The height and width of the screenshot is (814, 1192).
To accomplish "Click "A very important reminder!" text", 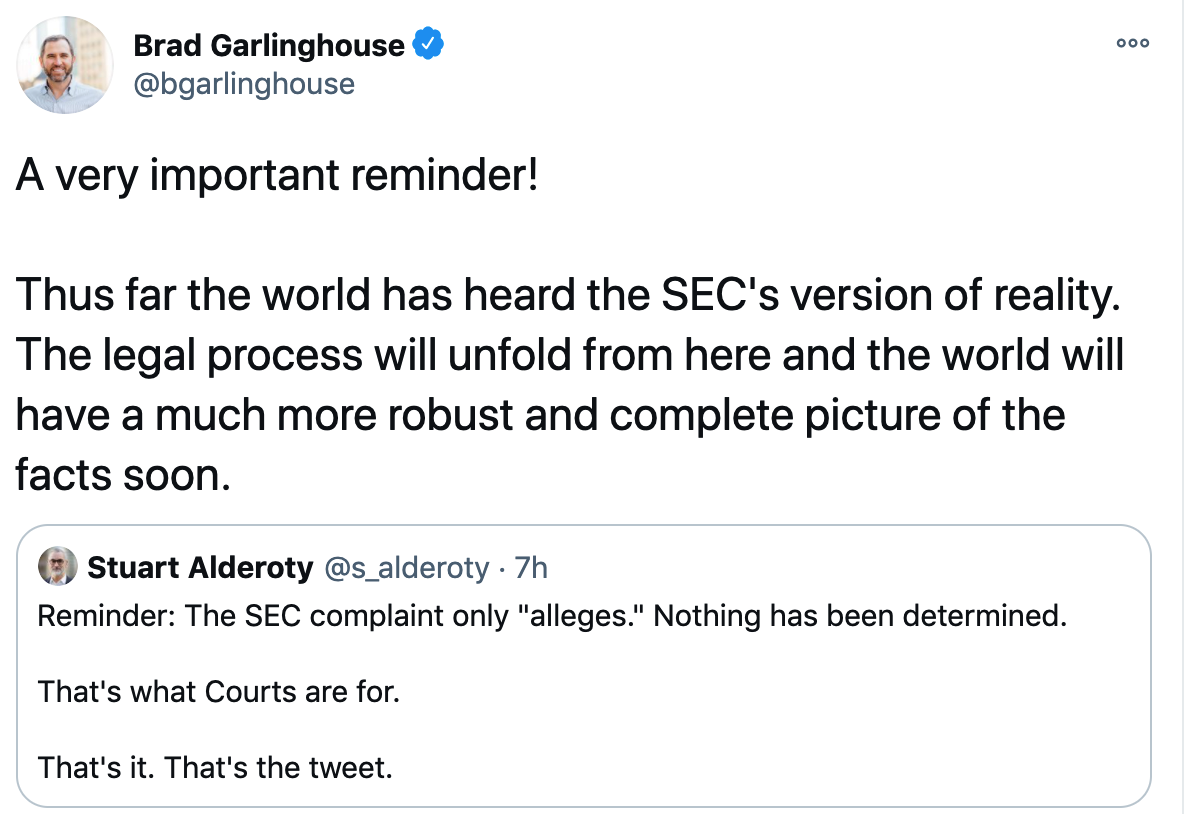I will (277, 177).
